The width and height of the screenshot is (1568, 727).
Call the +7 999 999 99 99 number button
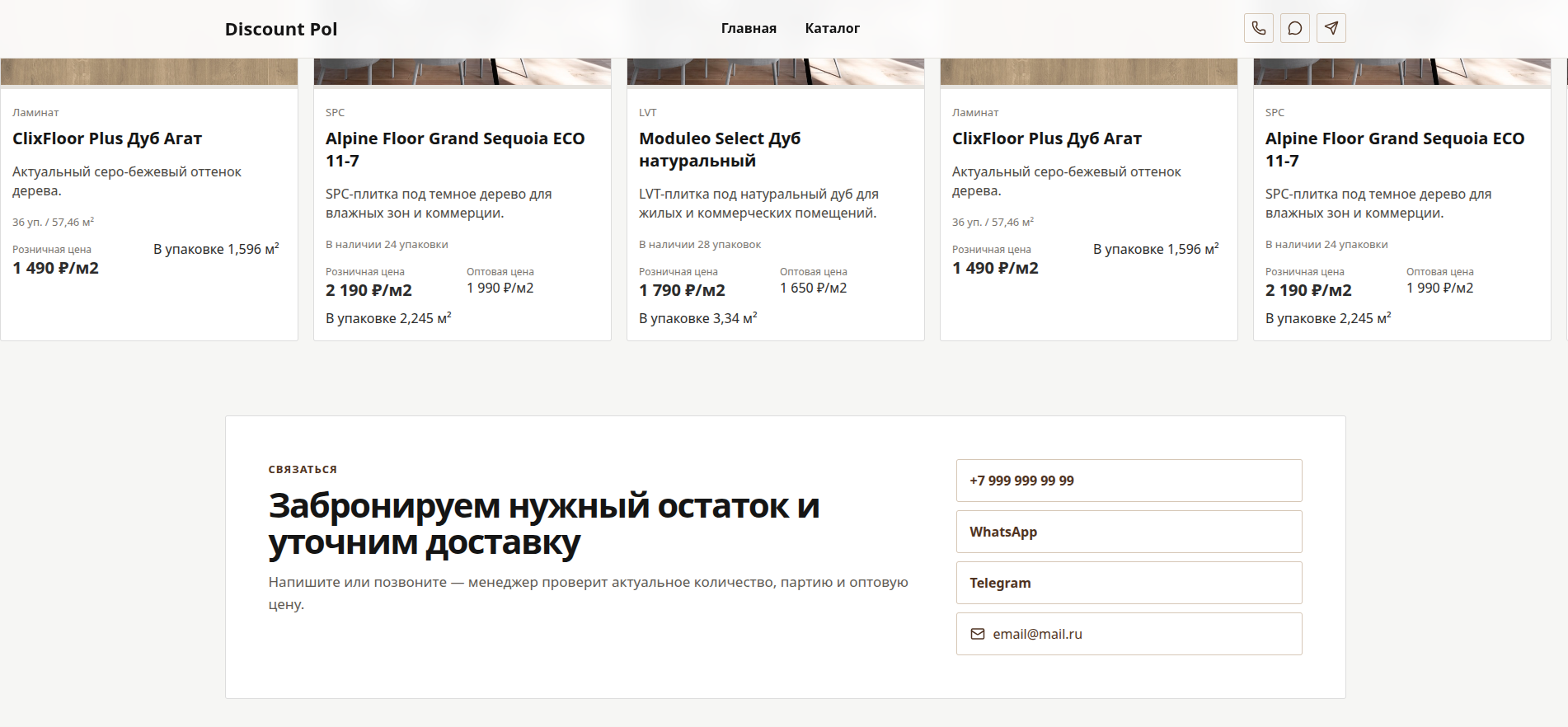pos(1129,481)
